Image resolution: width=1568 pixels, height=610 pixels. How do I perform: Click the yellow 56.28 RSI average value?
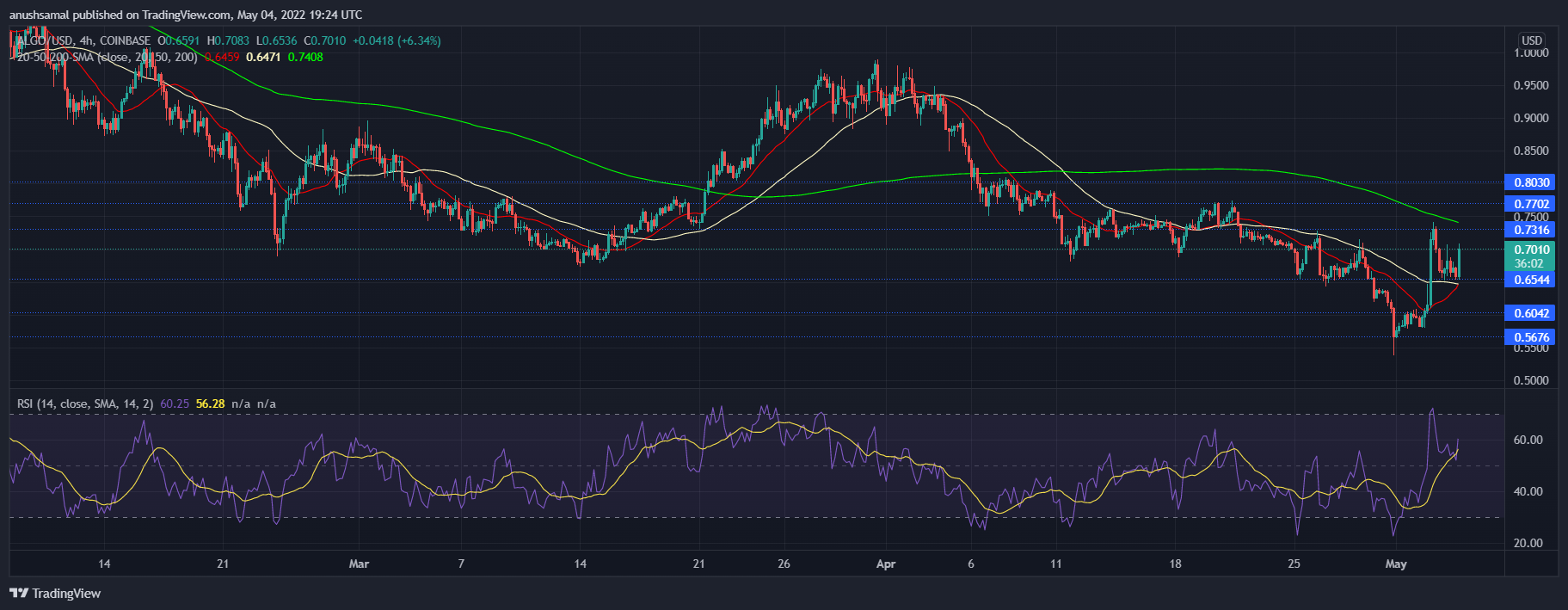tap(210, 404)
